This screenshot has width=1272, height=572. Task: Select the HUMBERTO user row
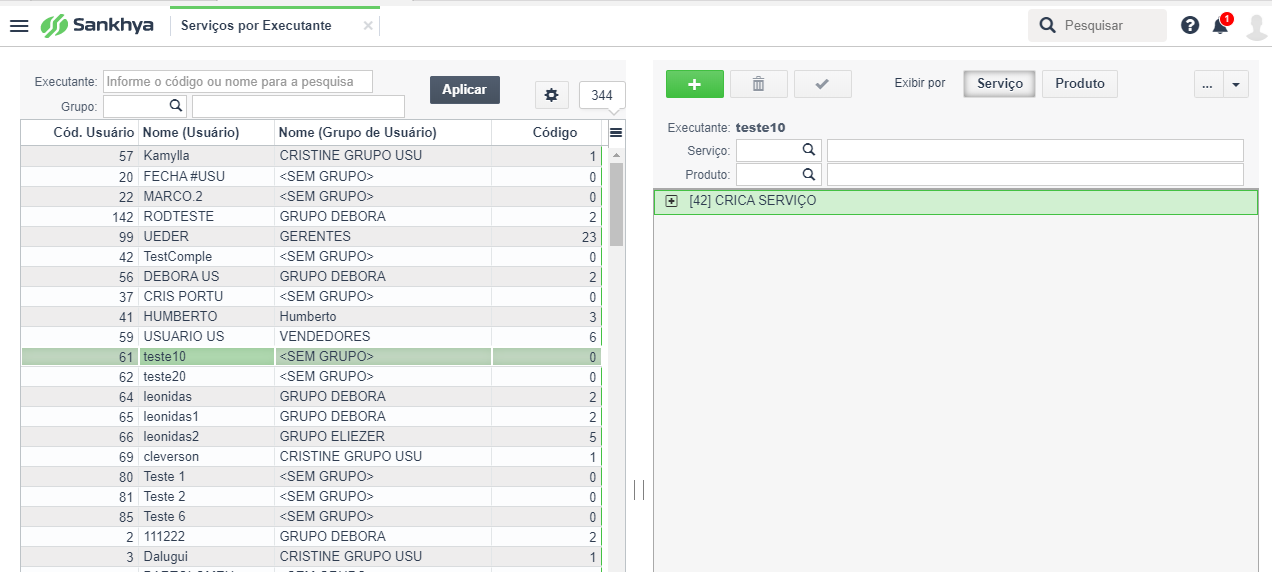[x=311, y=316]
